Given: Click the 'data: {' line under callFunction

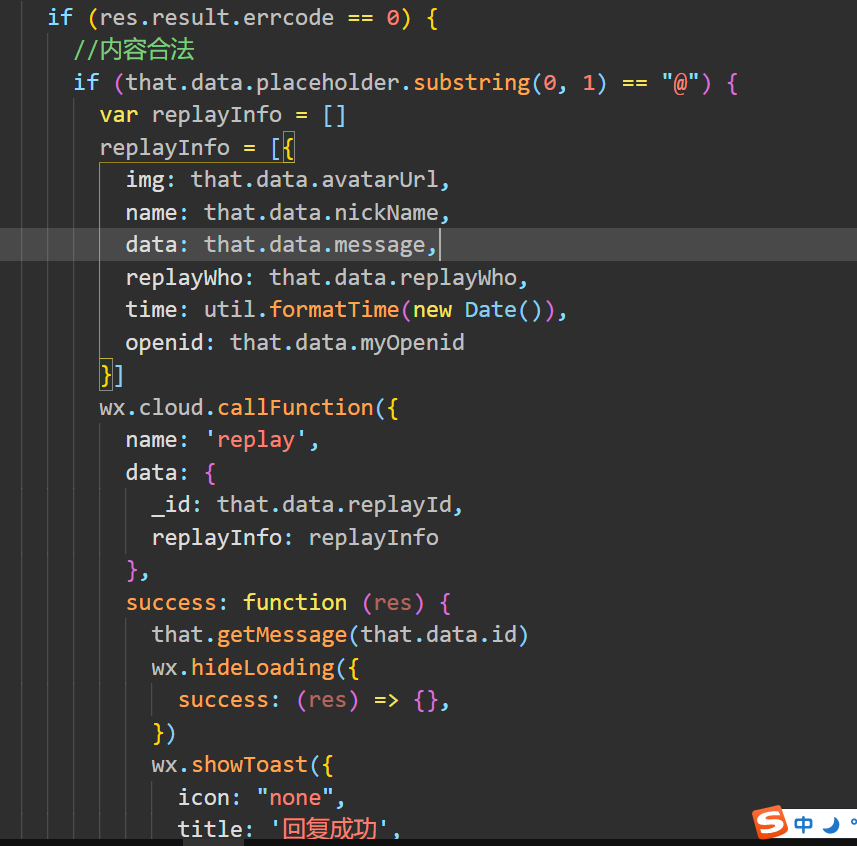Looking at the screenshot, I should click(171, 473).
